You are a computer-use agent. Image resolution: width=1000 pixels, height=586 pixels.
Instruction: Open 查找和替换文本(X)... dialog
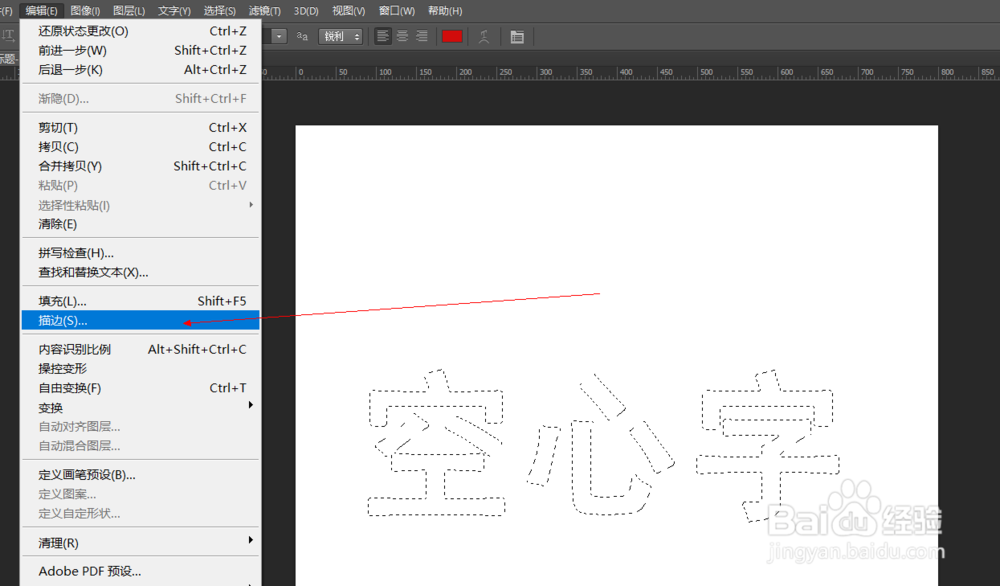pos(140,272)
